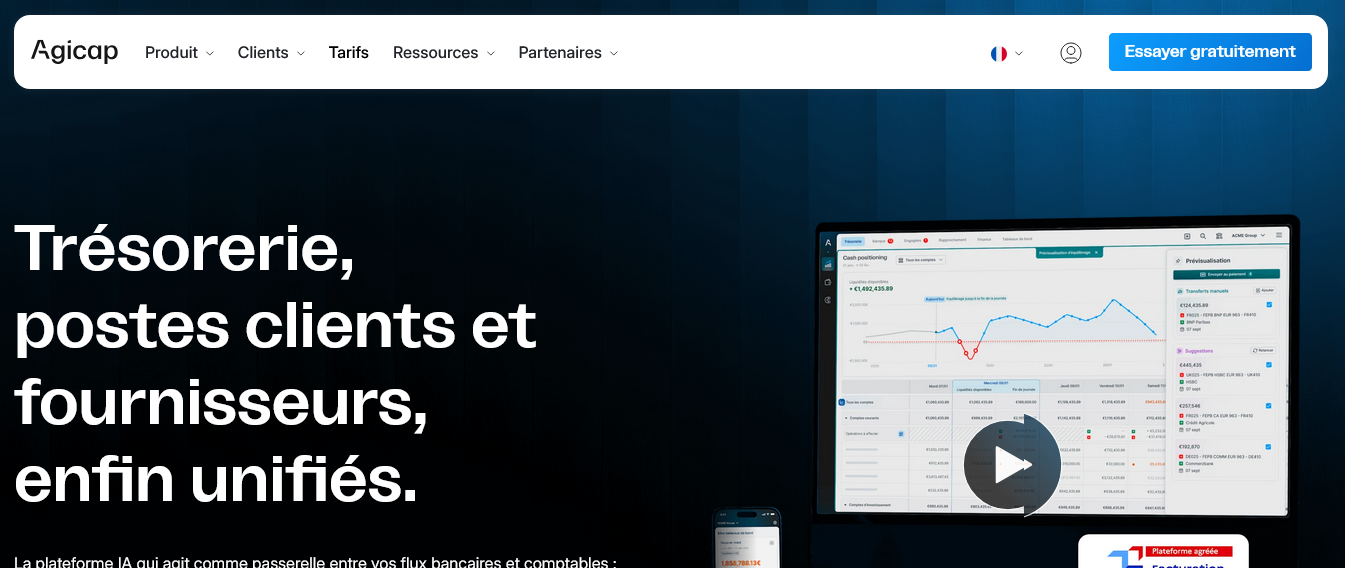Open the Ressources dropdown menu
The height and width of the screenshot is (568, 1345).
click(444, 53)
